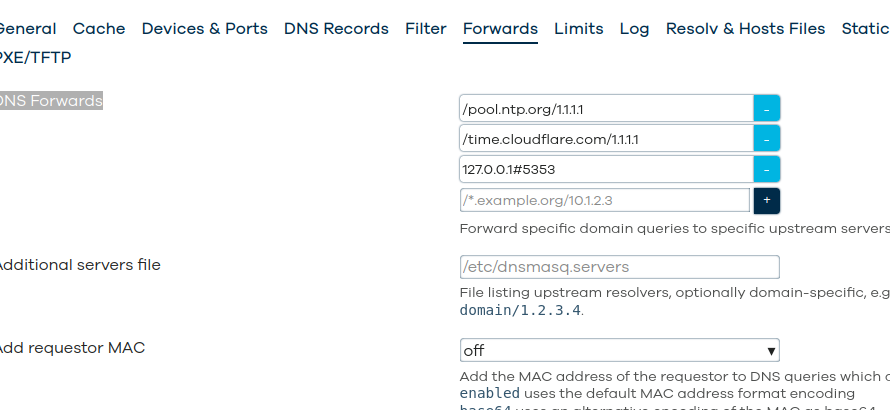Edit the /time.cloudflare.com/1.1.1.1 entry field
Viewport: 890px width, 410px height.
[606, 139]
